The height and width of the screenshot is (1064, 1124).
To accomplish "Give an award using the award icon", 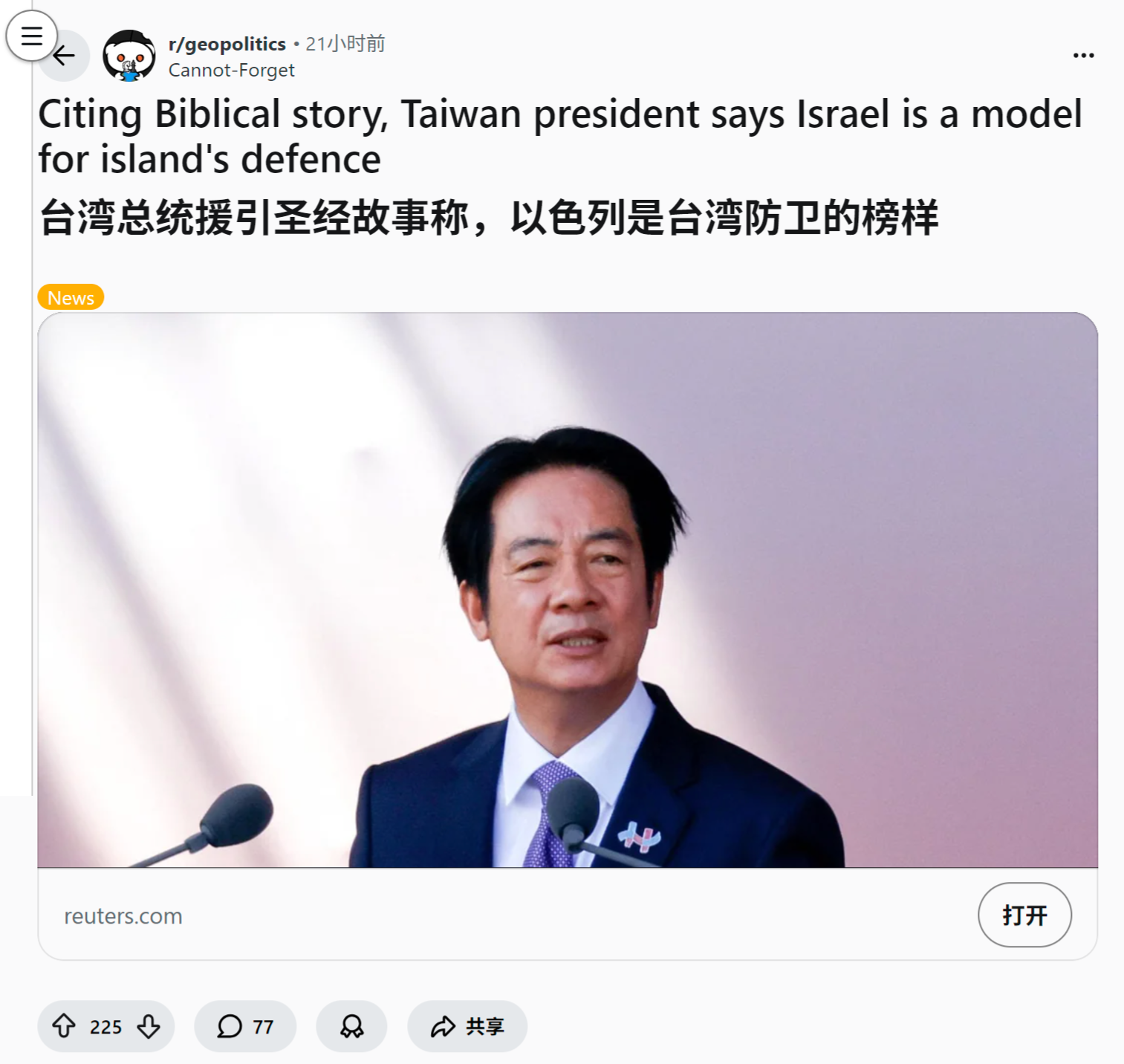I will pyautogui.click(x=351, y=1026).
